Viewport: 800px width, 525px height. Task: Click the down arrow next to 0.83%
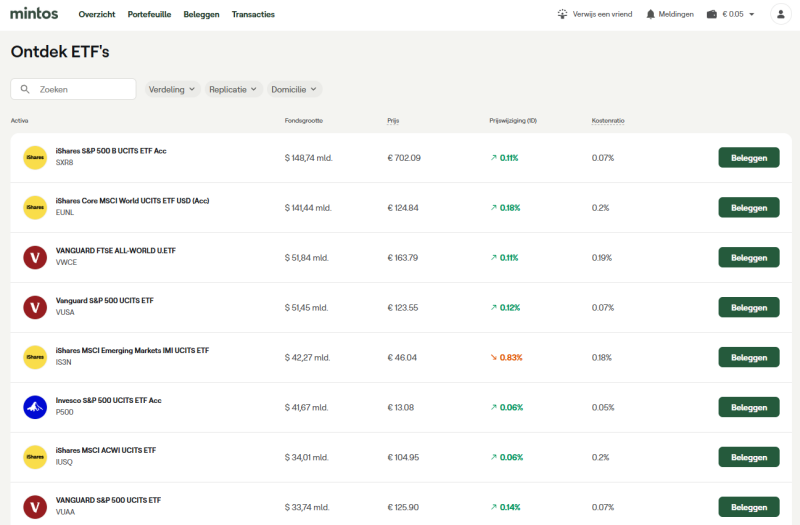pos(493,358)
